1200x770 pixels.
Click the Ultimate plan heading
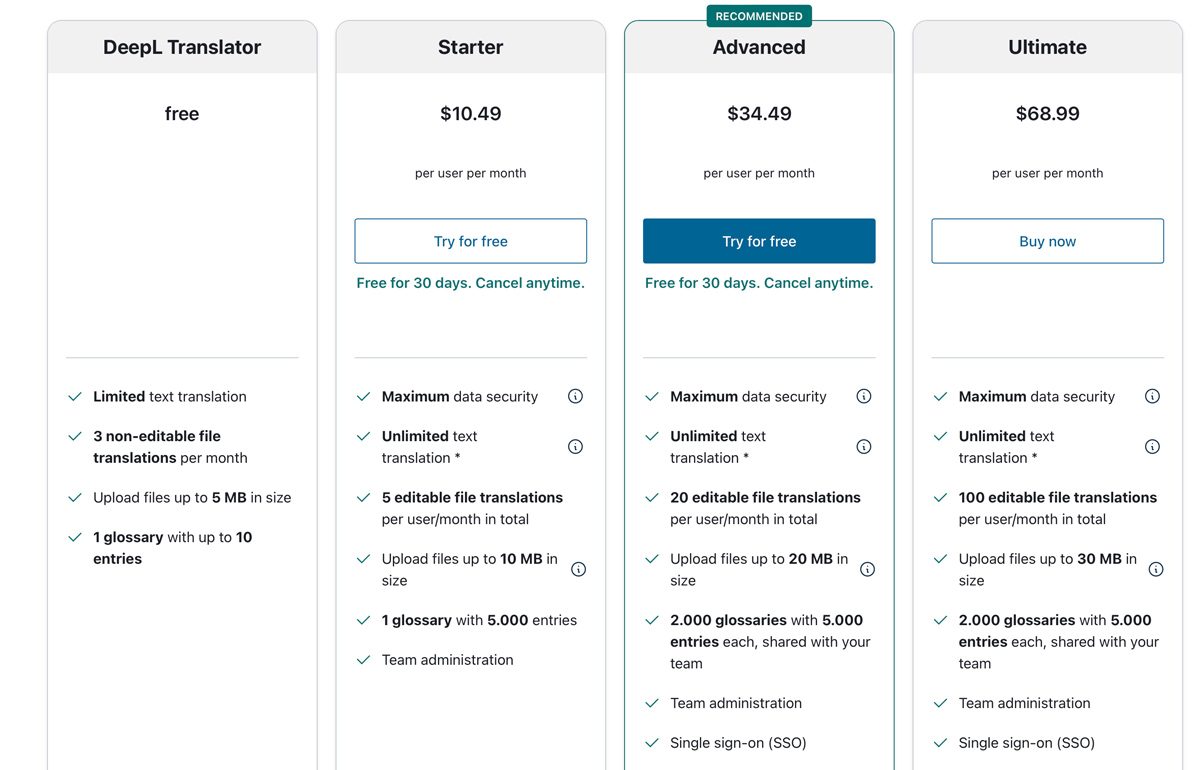[x=1048, y=47]
